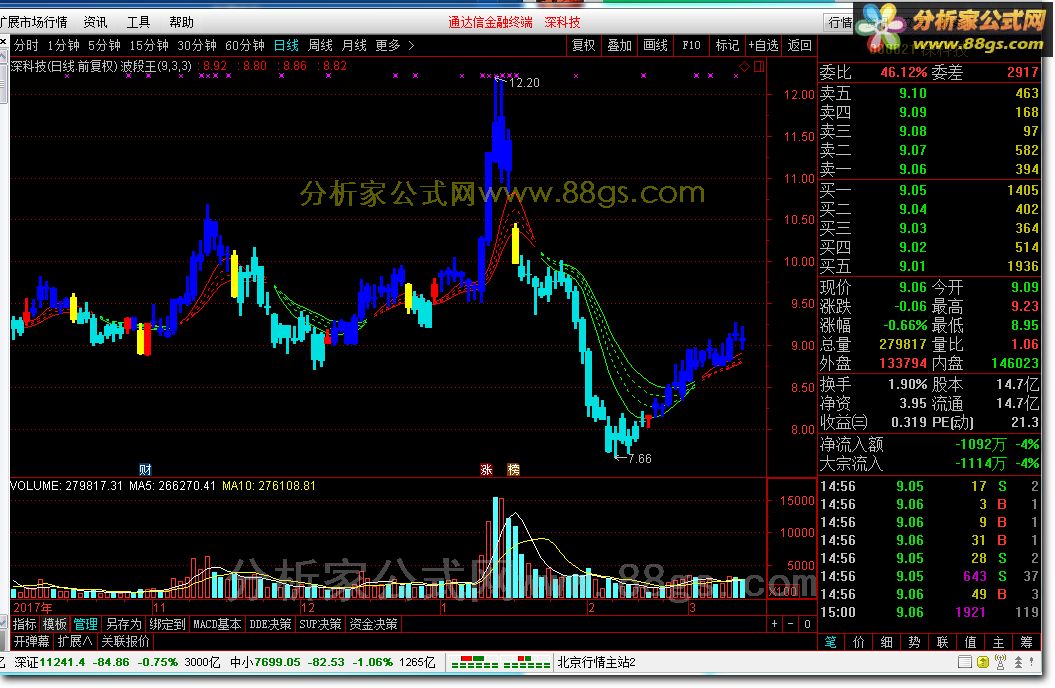Click the red diamond icon above the chart

tap(744, 67)
